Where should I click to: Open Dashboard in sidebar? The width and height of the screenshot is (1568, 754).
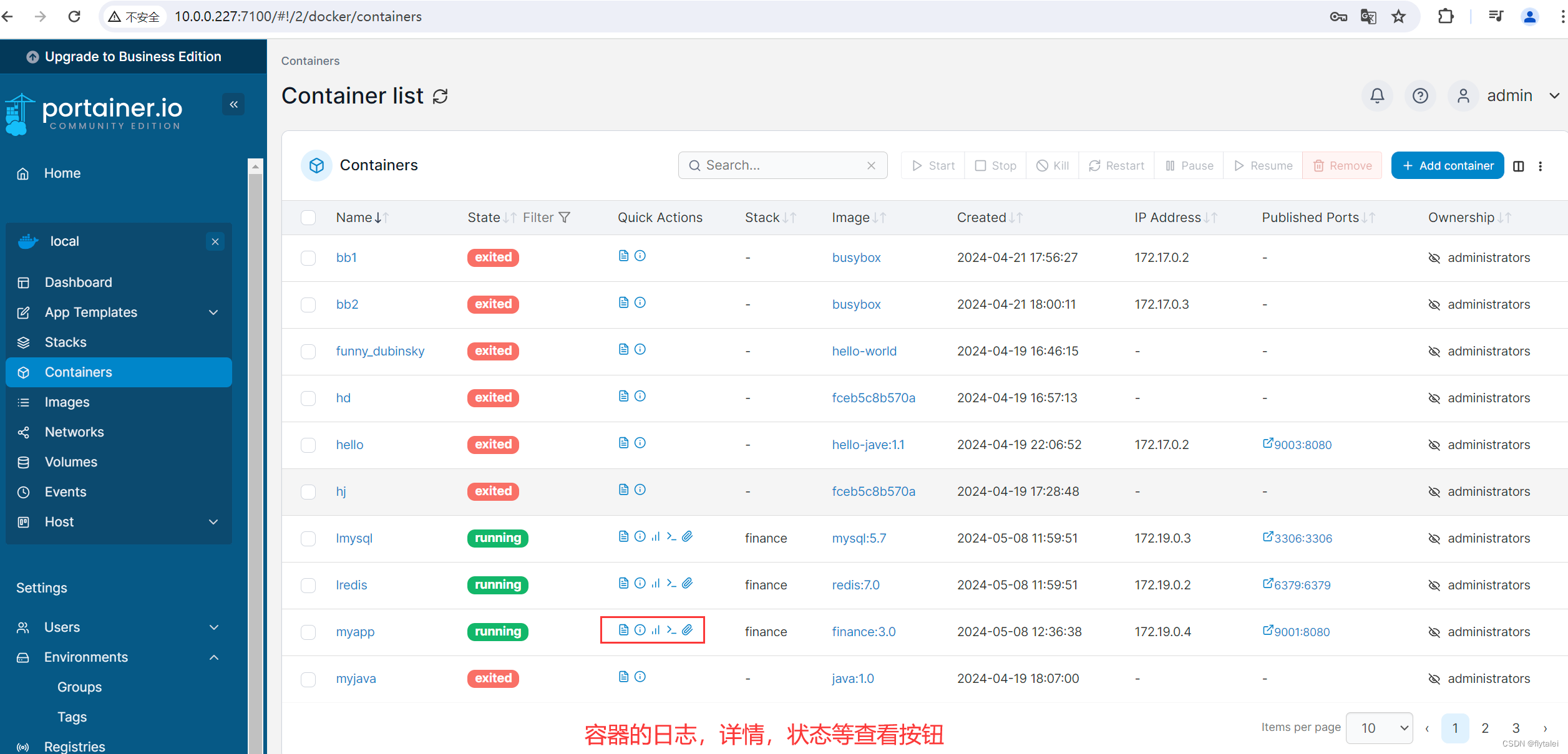[119, 283]
